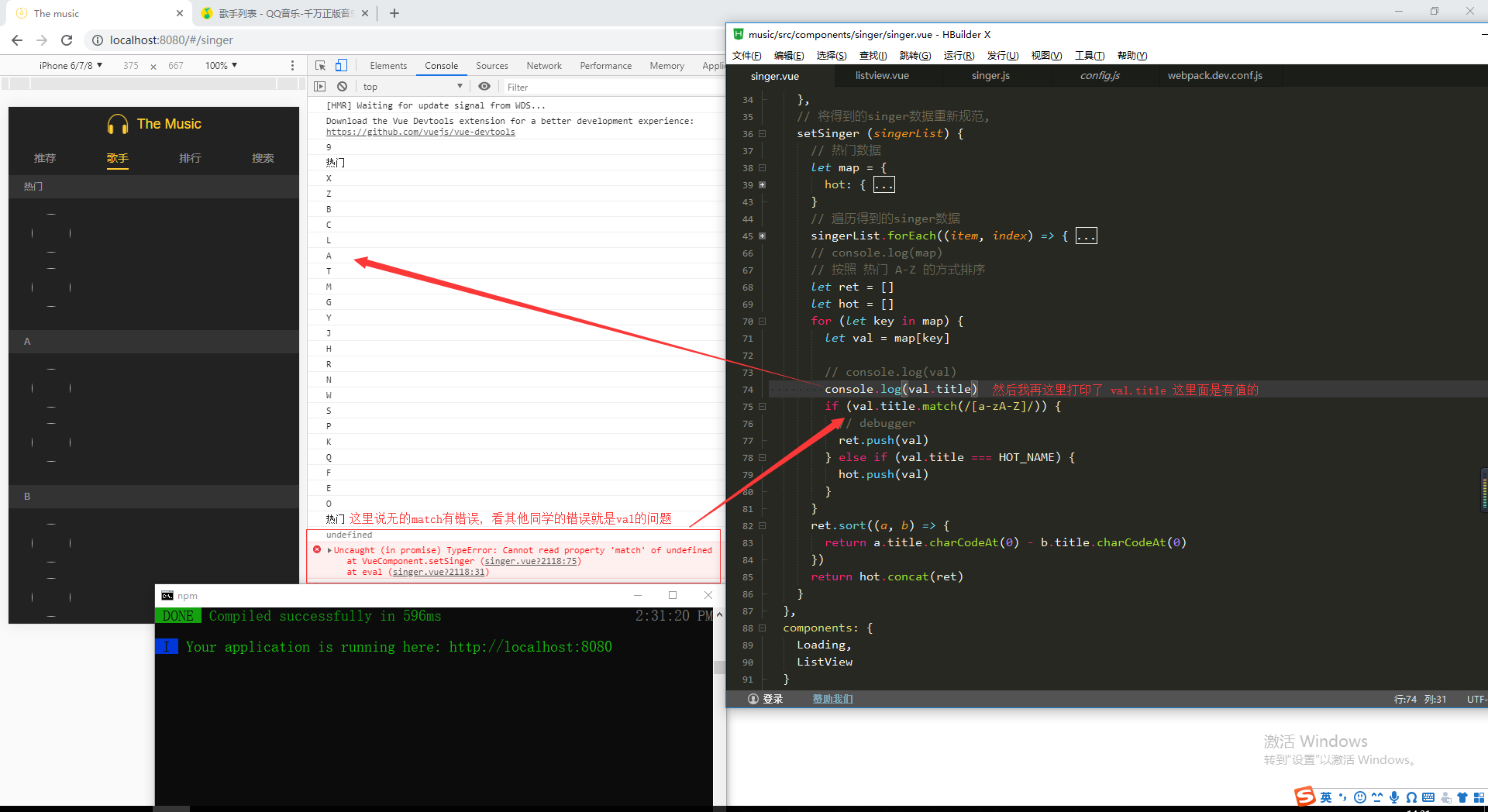Collapse the setSinger function fold at line 36
The image size is (1488, 812).
pos(763,134)
